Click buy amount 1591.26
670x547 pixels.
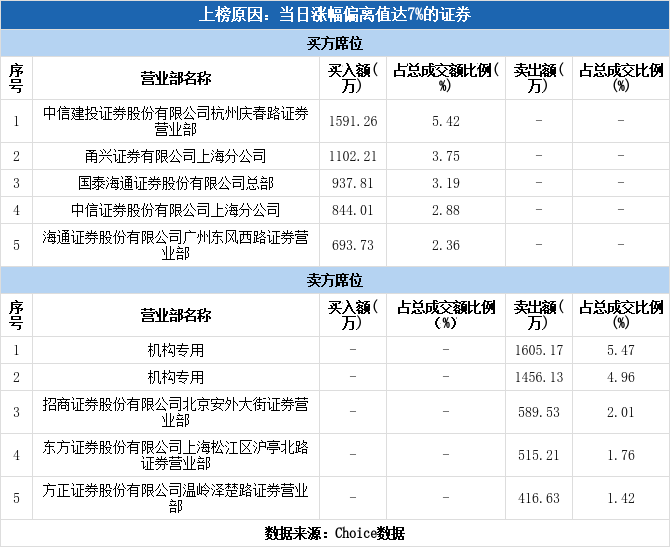[x=353, y=121]
